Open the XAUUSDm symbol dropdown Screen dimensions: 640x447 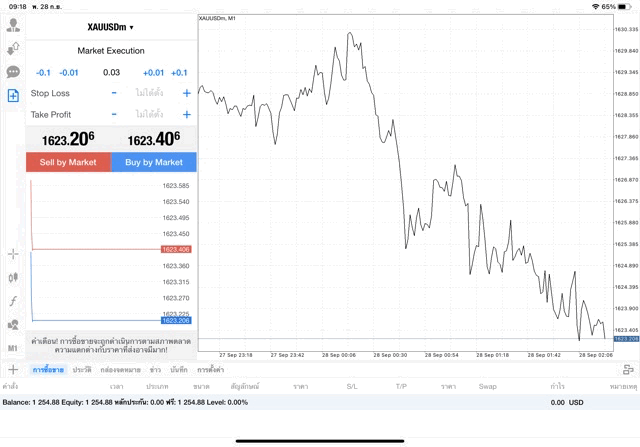click(x=111, y=27)
